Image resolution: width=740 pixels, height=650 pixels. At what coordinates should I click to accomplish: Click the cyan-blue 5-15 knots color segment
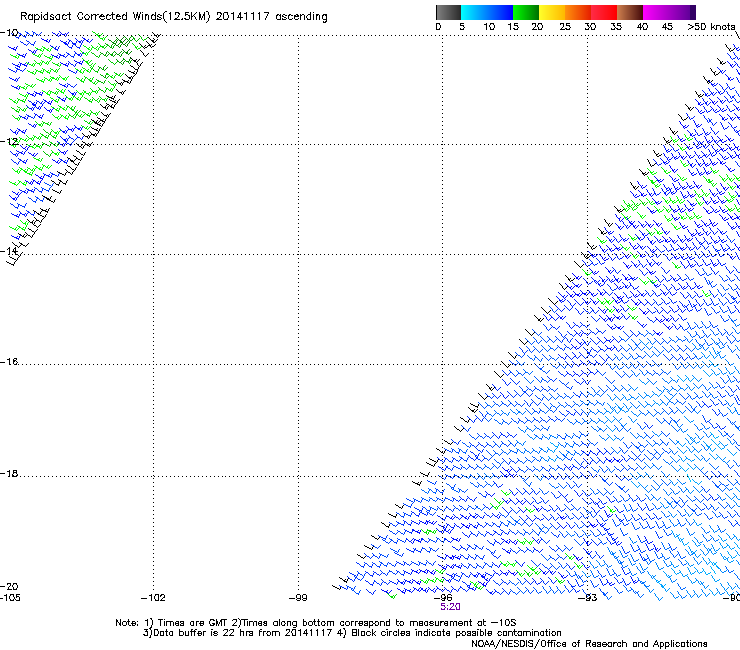pyautogui.click(x=487, y=12)
